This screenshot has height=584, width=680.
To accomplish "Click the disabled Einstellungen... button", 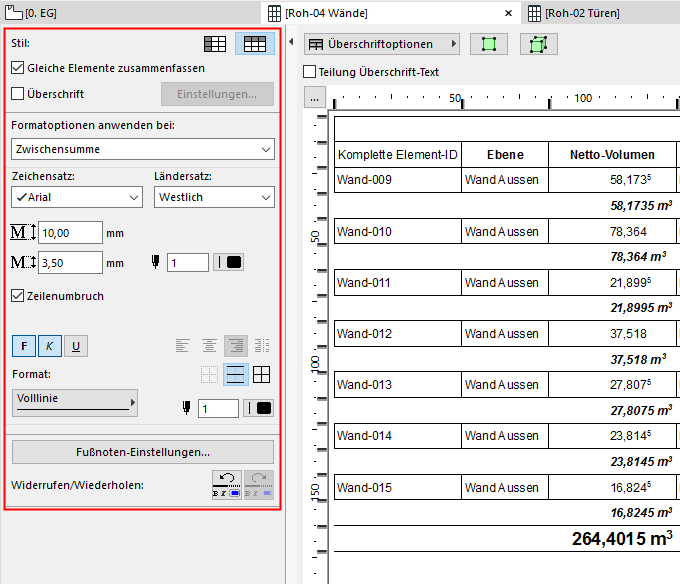I will click(x=217, y=94).
